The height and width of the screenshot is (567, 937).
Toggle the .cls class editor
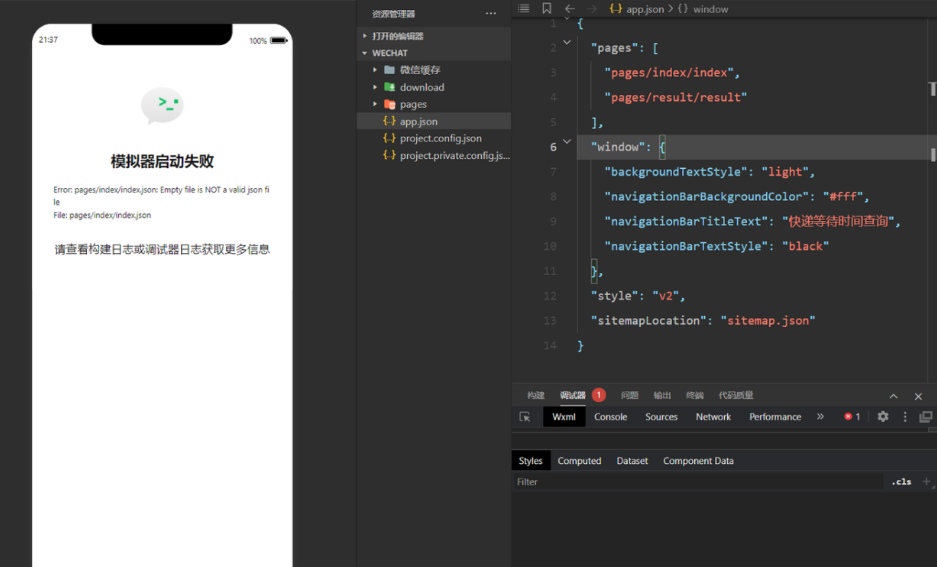pos(902,482)
